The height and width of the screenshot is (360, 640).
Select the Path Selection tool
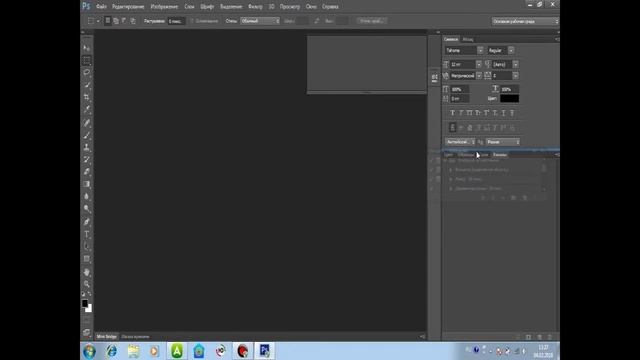point(87,246)
